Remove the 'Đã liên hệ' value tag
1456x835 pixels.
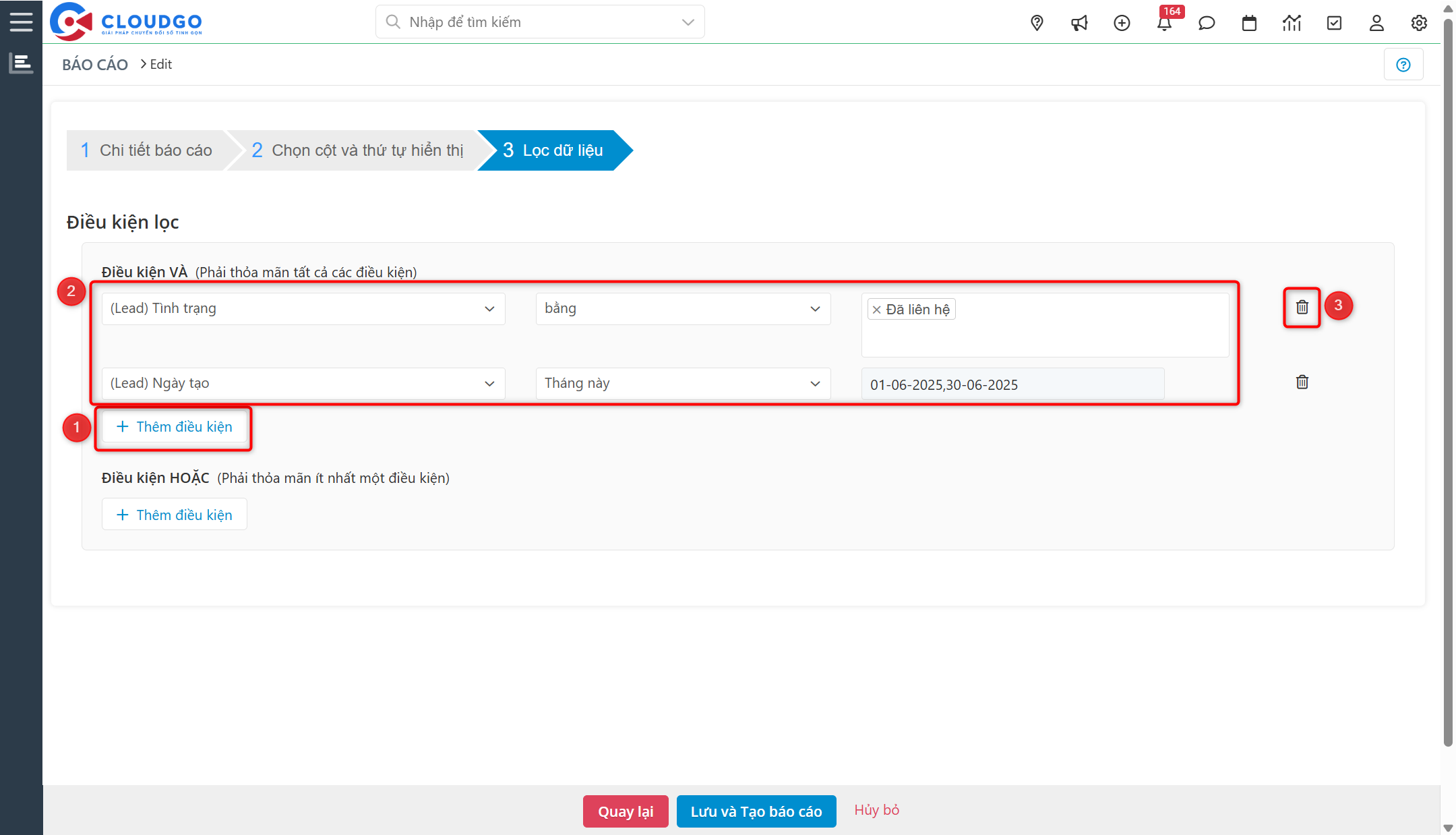pyautogui.click(x=876, y=309)
